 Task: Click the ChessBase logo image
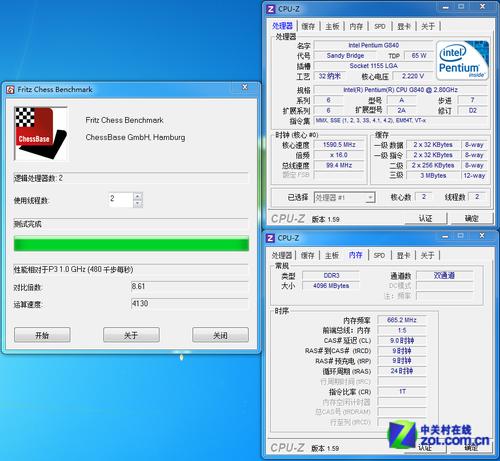41,133
